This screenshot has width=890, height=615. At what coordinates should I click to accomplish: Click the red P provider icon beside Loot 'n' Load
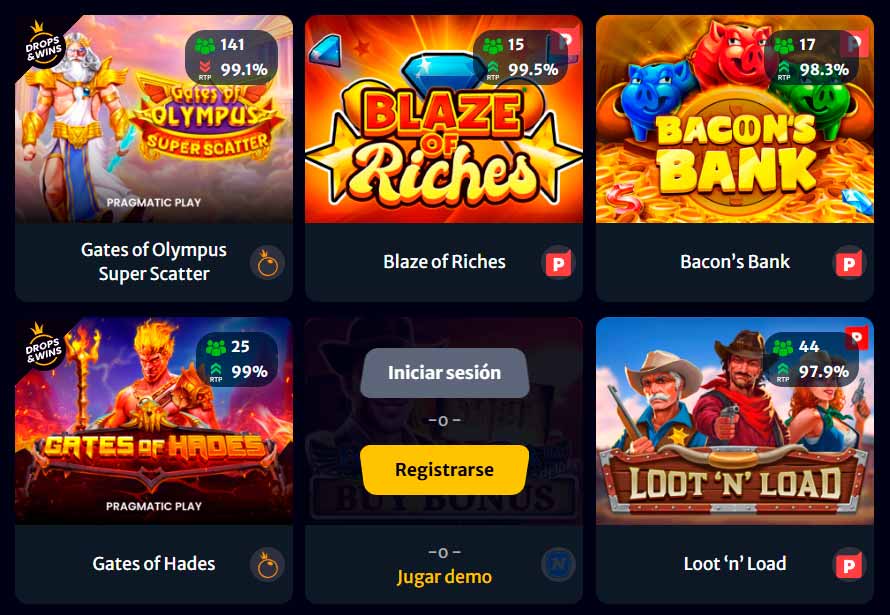tap(849, 565)
